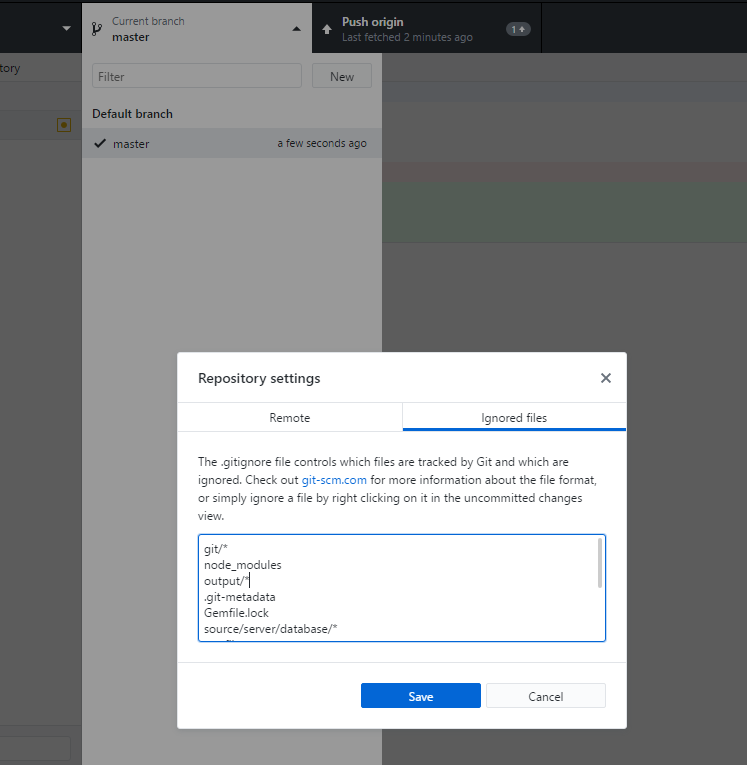Click the 1 commit ahead badge
This screenshot has height=765, width=747.
tap(518, 29)
